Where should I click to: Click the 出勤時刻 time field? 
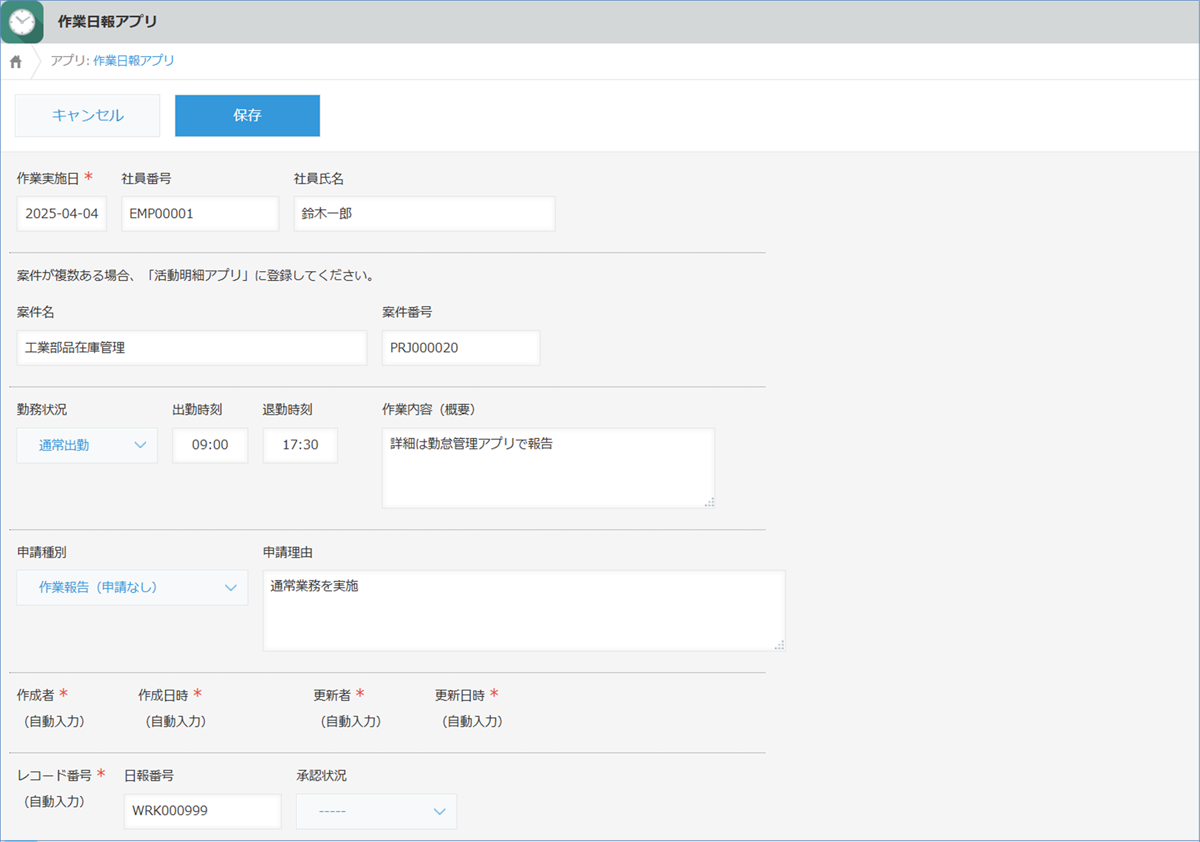point(209,445)
